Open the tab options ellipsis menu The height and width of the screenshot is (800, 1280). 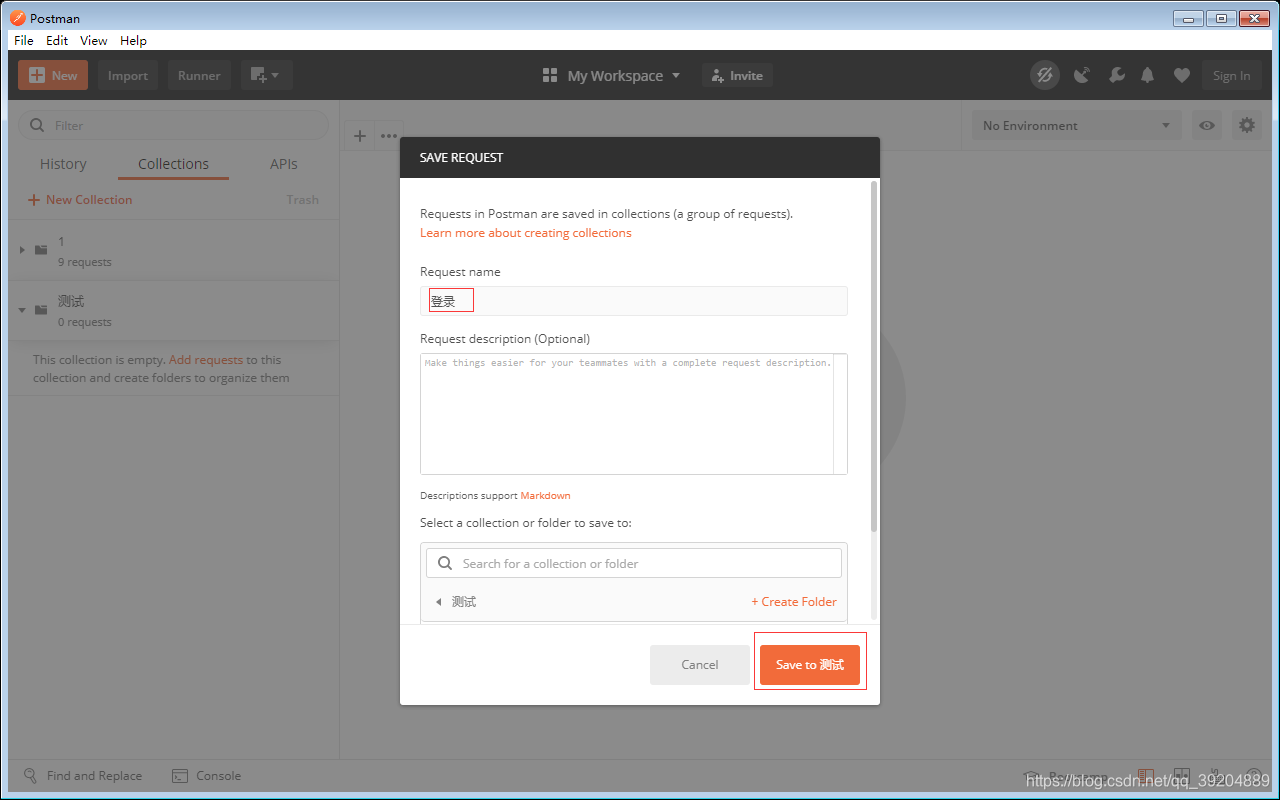pyautogui.click(x=389, y=136)
